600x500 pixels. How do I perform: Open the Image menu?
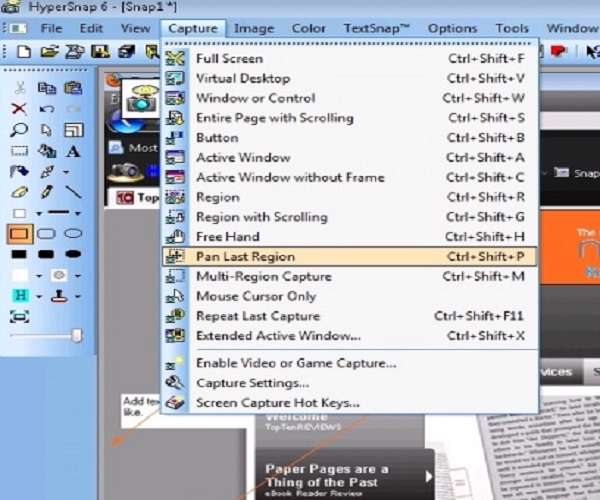tap(254, 28)
